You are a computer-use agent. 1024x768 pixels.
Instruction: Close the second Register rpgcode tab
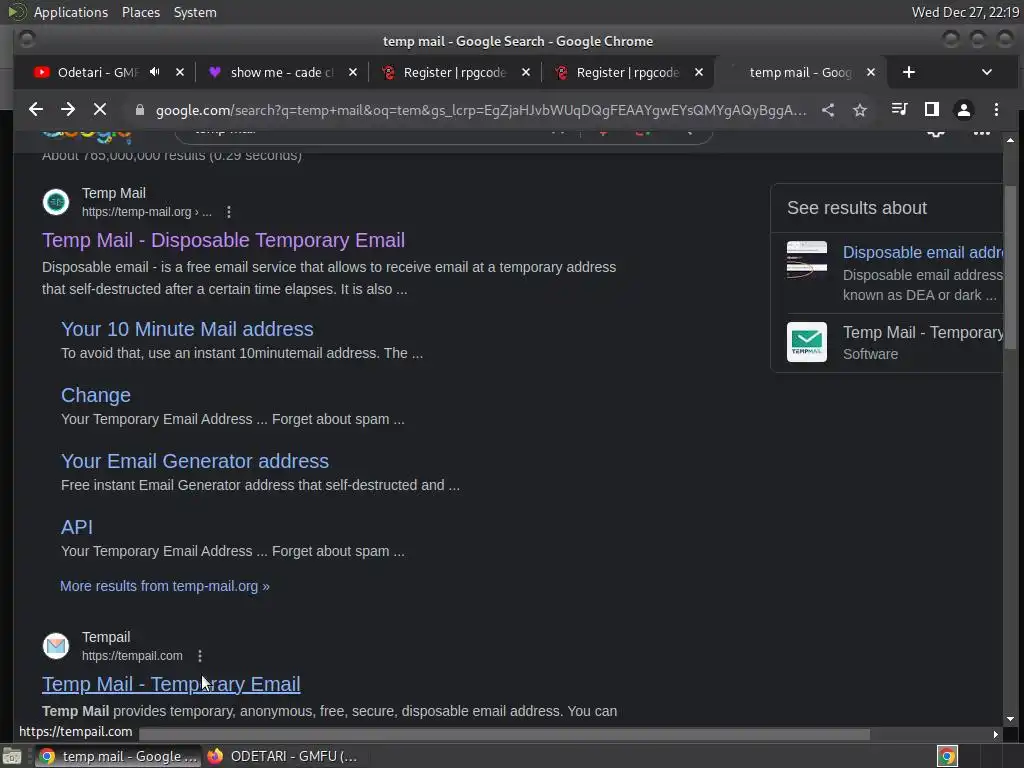click(x=699, y=72)
